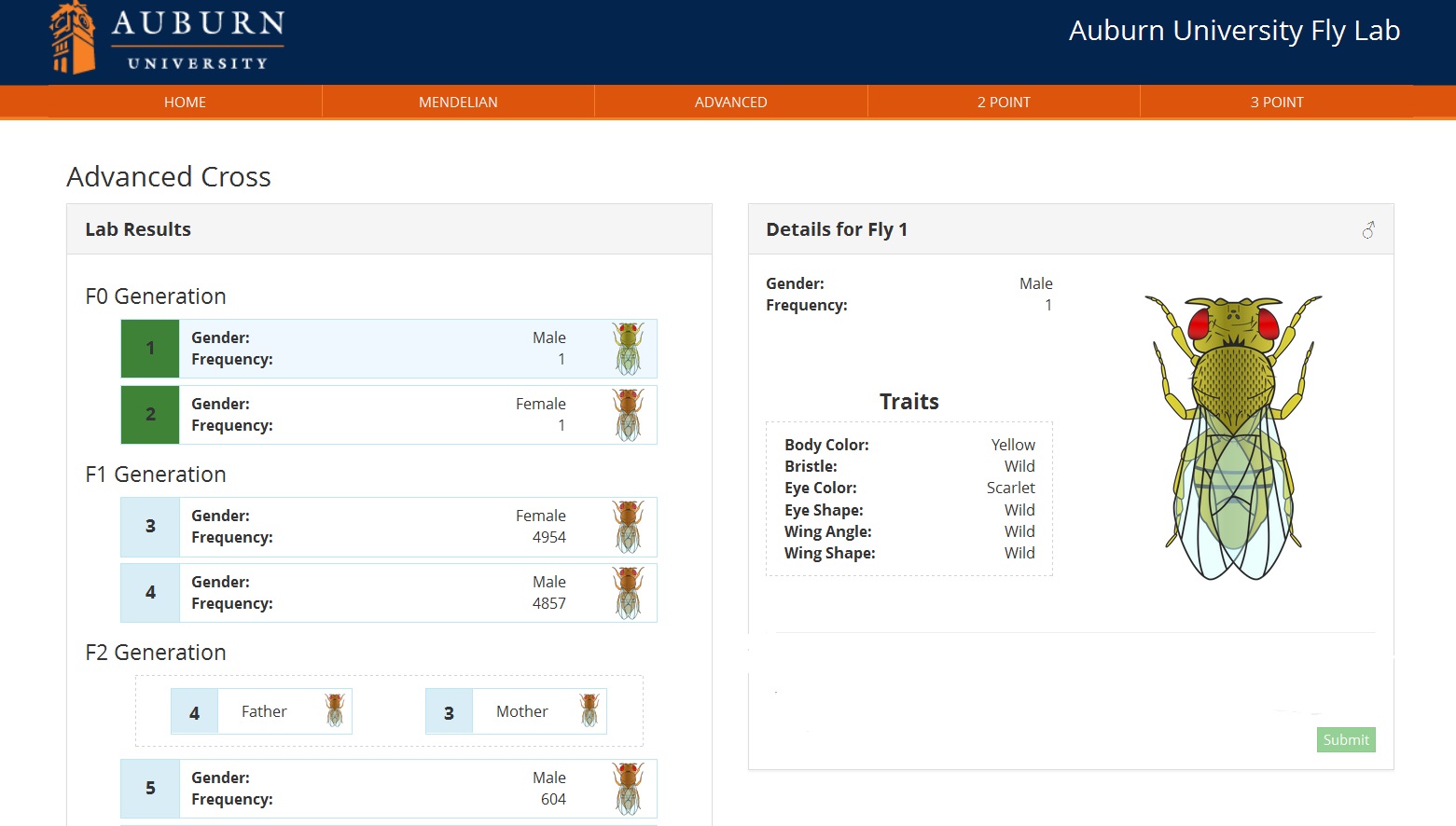1456x826 pixels.
Task: Click the Father fly icon in F2
Action: (x=334, y=711)
